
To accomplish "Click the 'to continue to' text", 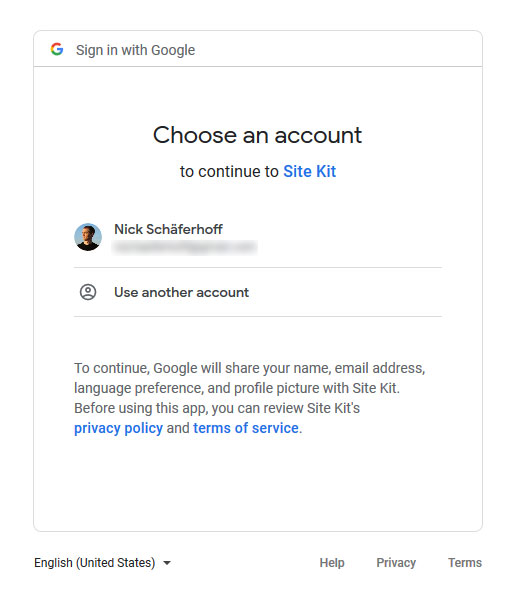I will (x=229, y=172).
